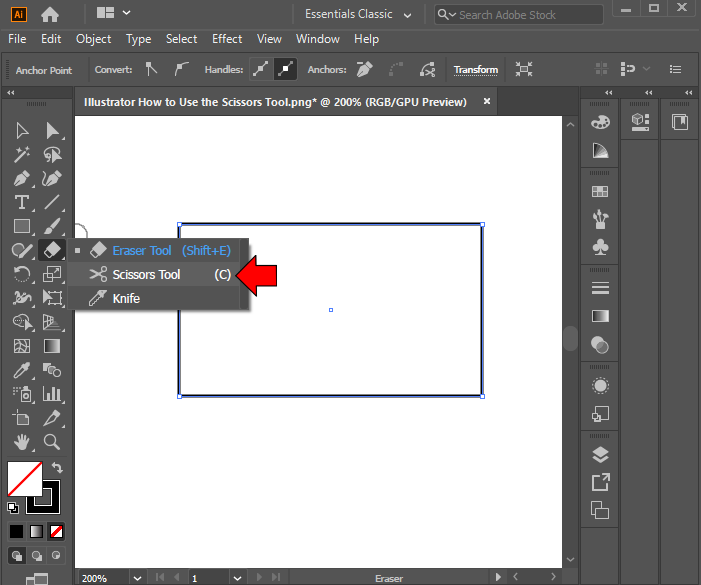
Task: Set paint to None mode
Action: [57, 531]
